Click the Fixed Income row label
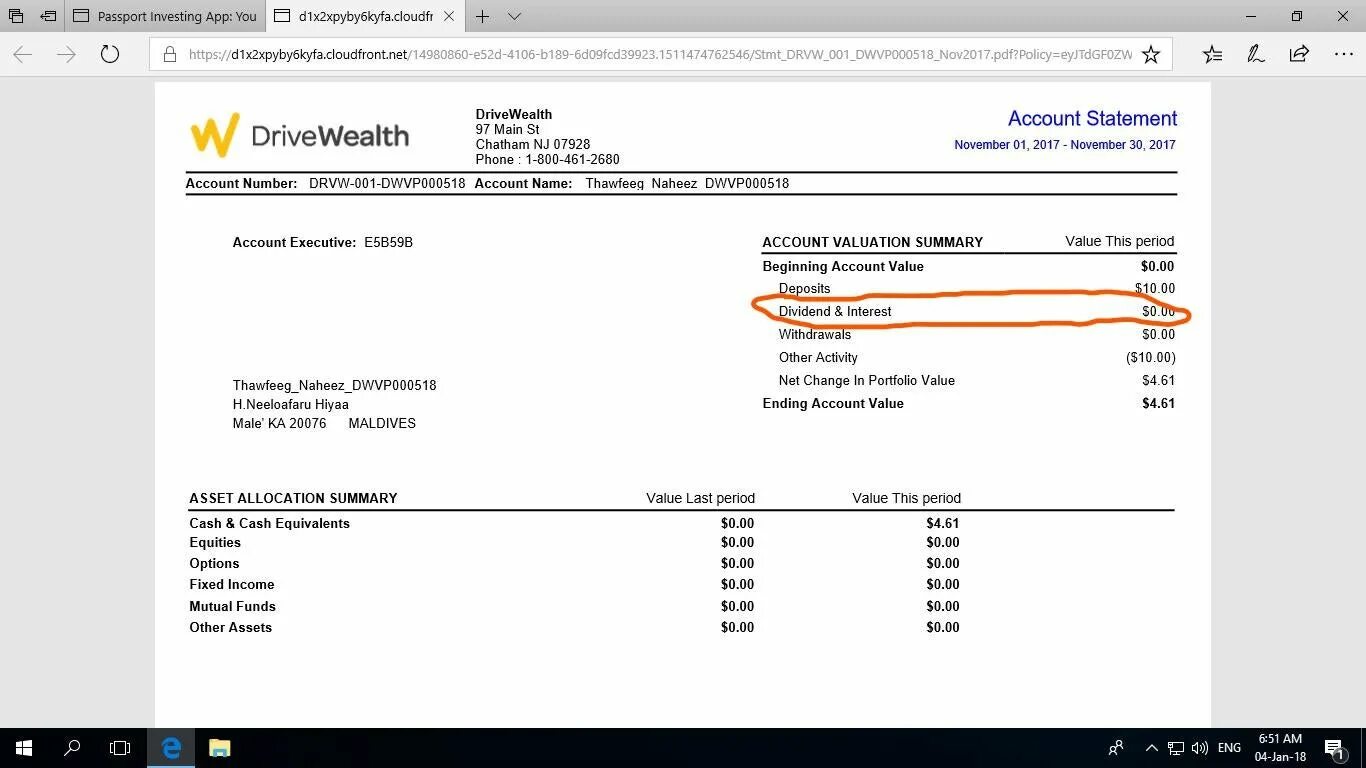This screenshot has width=1366, height=768. (x=231, y=584)
